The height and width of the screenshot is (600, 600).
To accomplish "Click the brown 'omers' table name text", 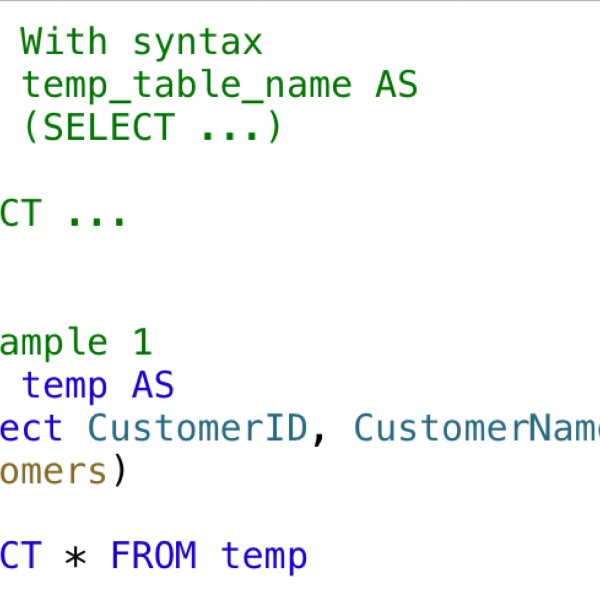I will coord(53,471).
